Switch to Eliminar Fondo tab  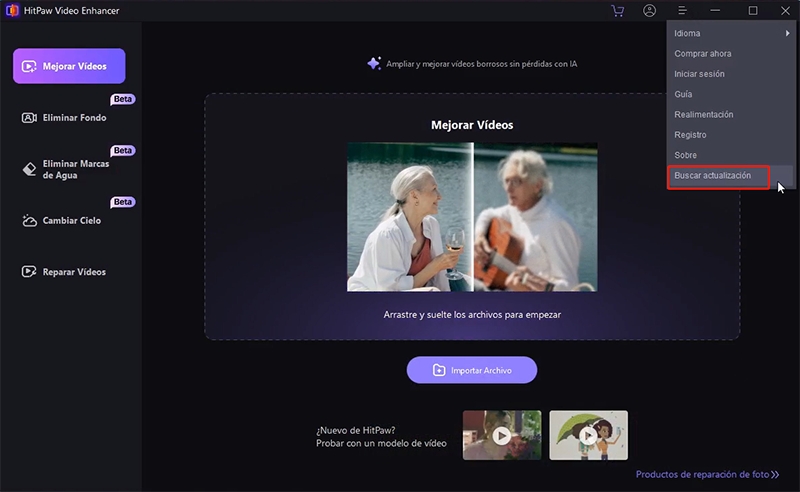pyautogui.click(x=69, y=118)
